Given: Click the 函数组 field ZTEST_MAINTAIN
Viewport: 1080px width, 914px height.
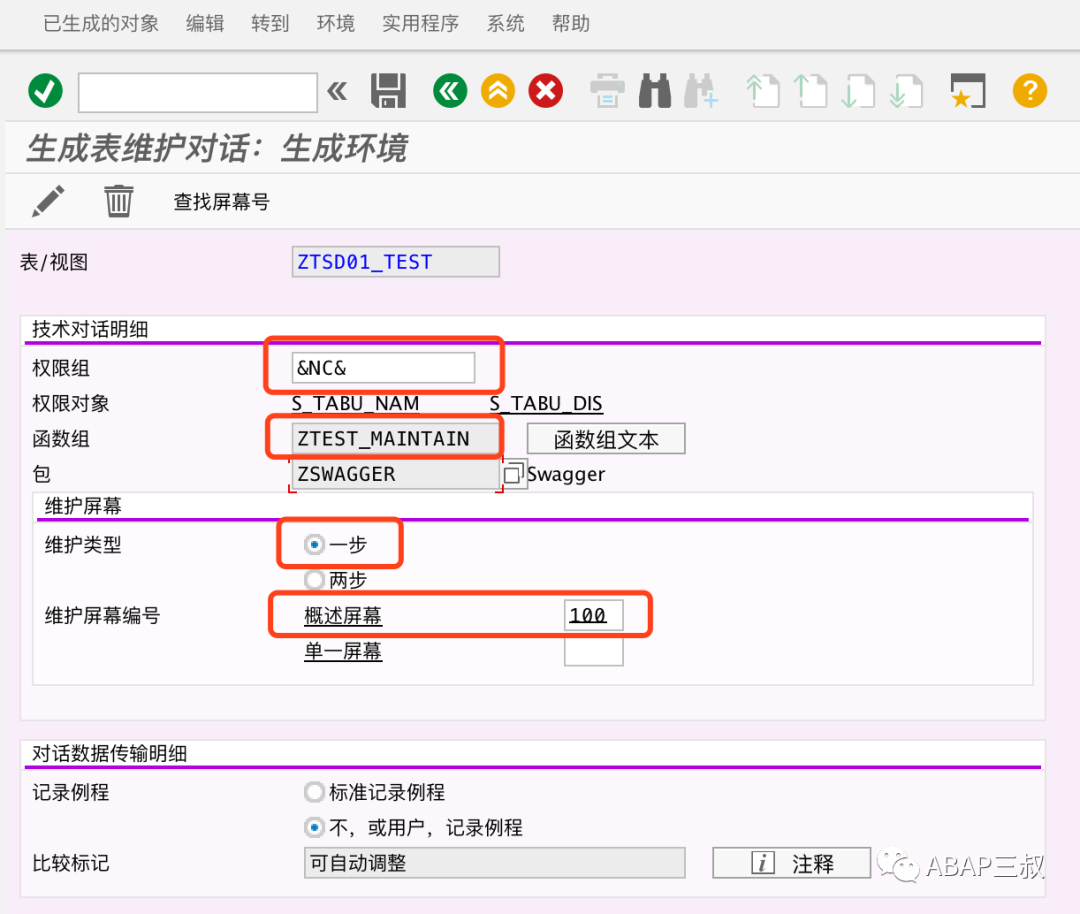Looking at the screenshot, I should (x=395, y=439).
